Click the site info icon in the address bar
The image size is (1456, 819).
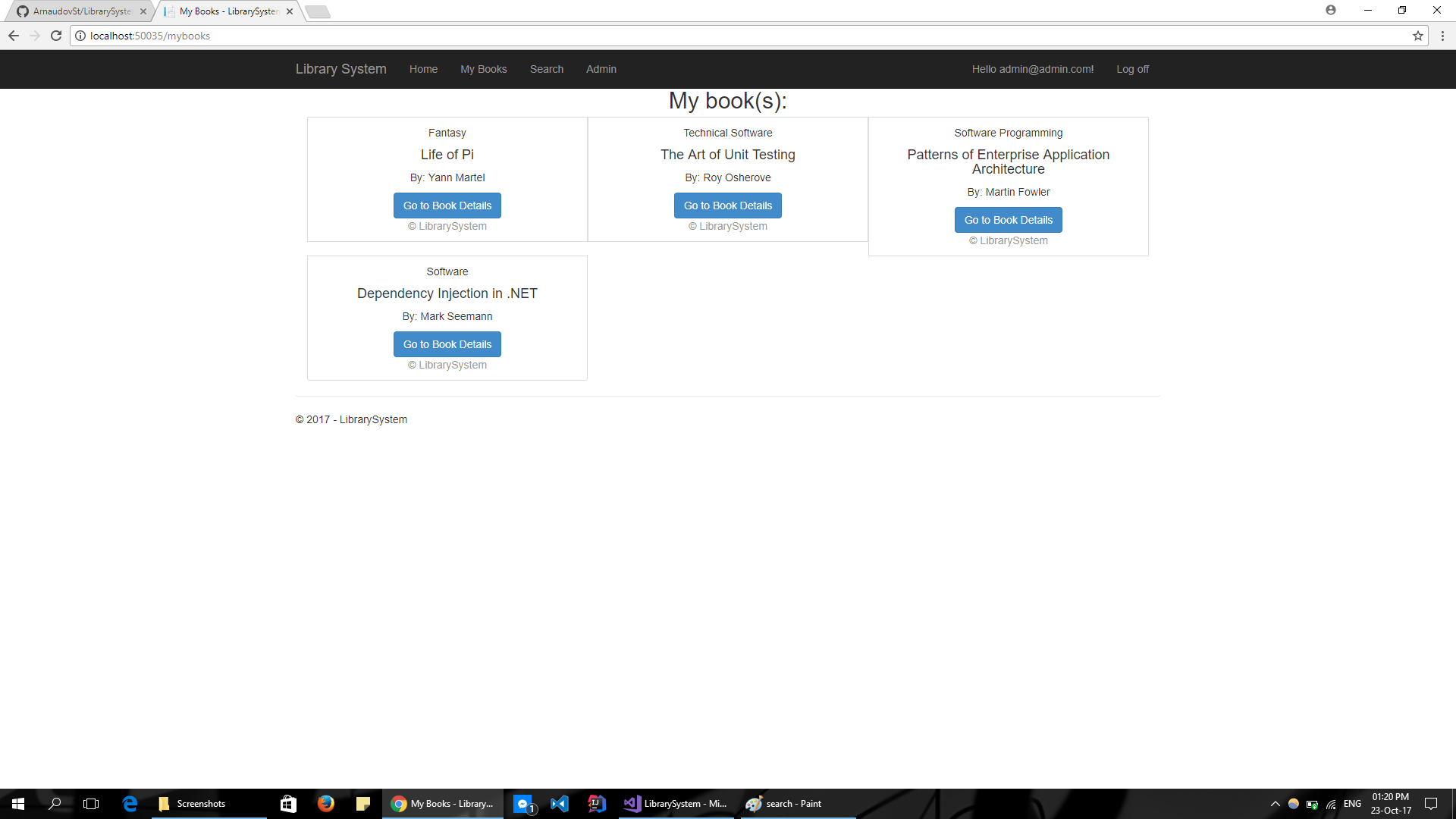coord(80,36)
